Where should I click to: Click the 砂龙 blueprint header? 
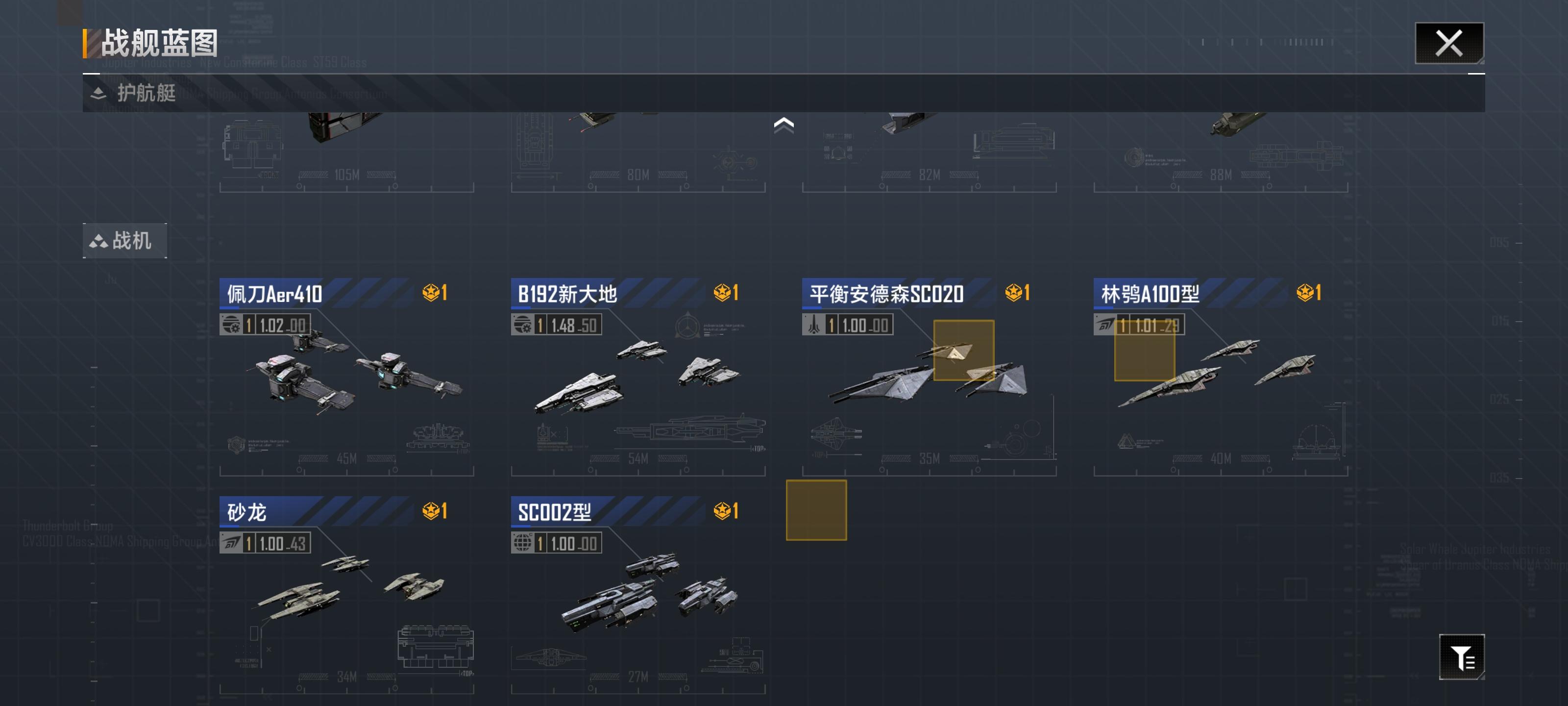pos(317,512)
